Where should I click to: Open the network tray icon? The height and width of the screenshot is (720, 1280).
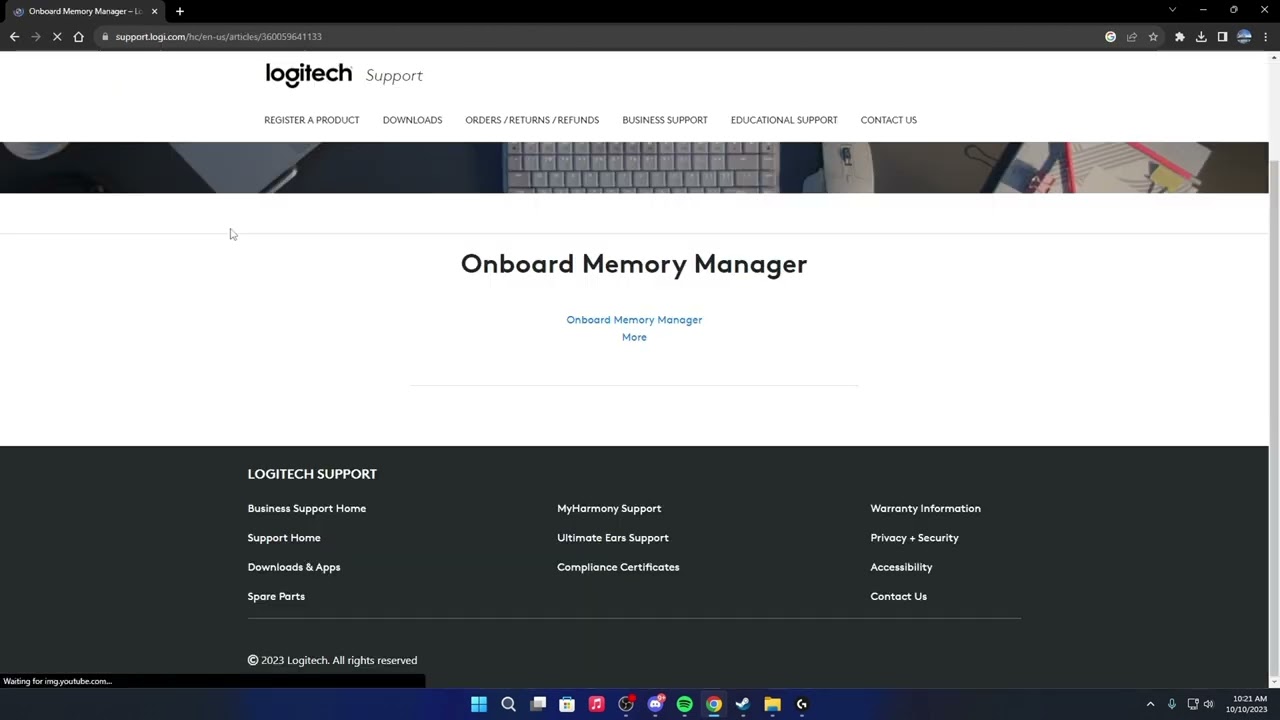point(1193,704)
